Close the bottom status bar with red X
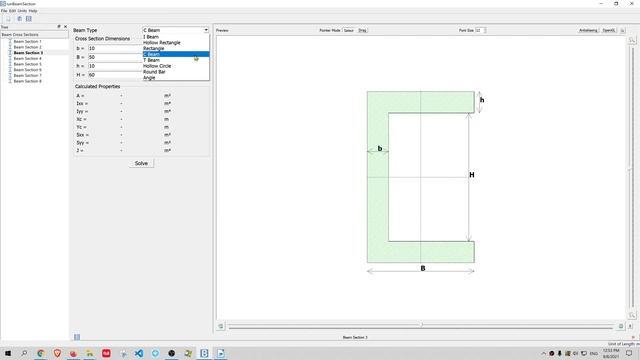The image size is (640, 360). (x=633, y=338)
